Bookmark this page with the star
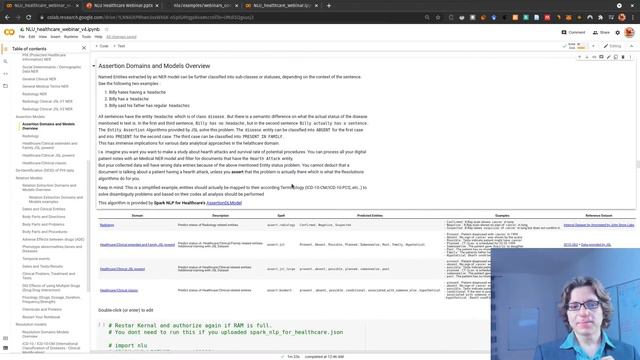 [x=438, y=18]
